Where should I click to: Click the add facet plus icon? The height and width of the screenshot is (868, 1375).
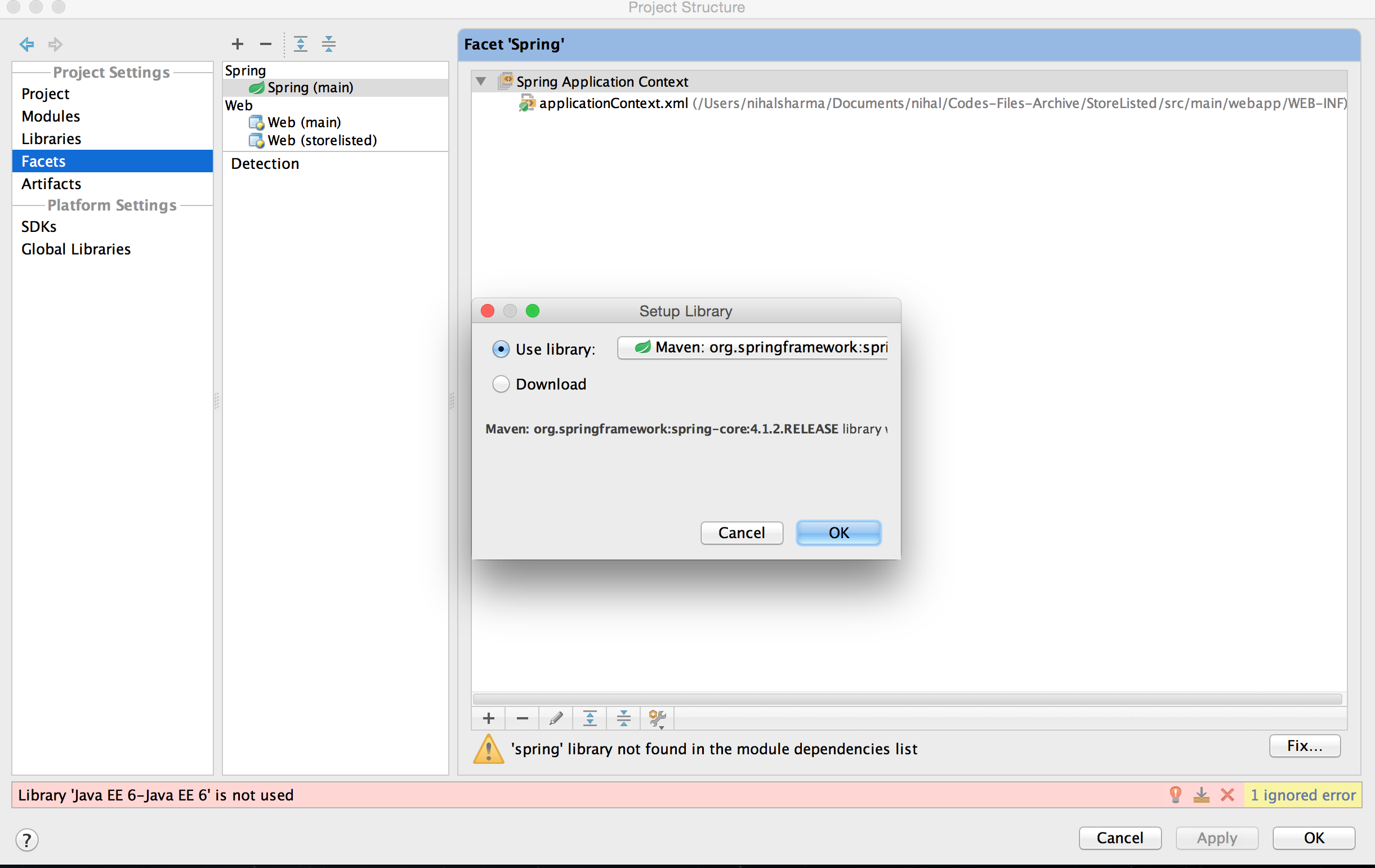point(238,44)
